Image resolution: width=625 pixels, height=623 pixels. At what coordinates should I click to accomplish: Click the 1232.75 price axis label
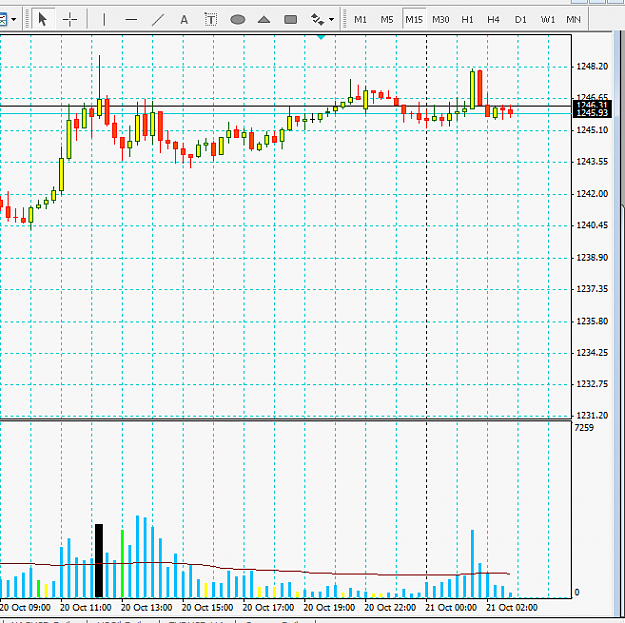[x=592, y=384]
